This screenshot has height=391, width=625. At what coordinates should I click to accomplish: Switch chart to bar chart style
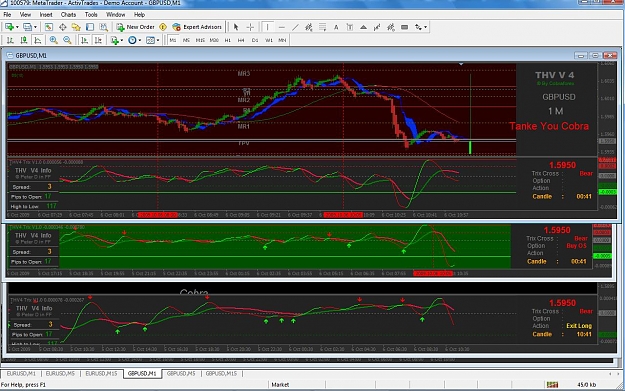(10, 40)
